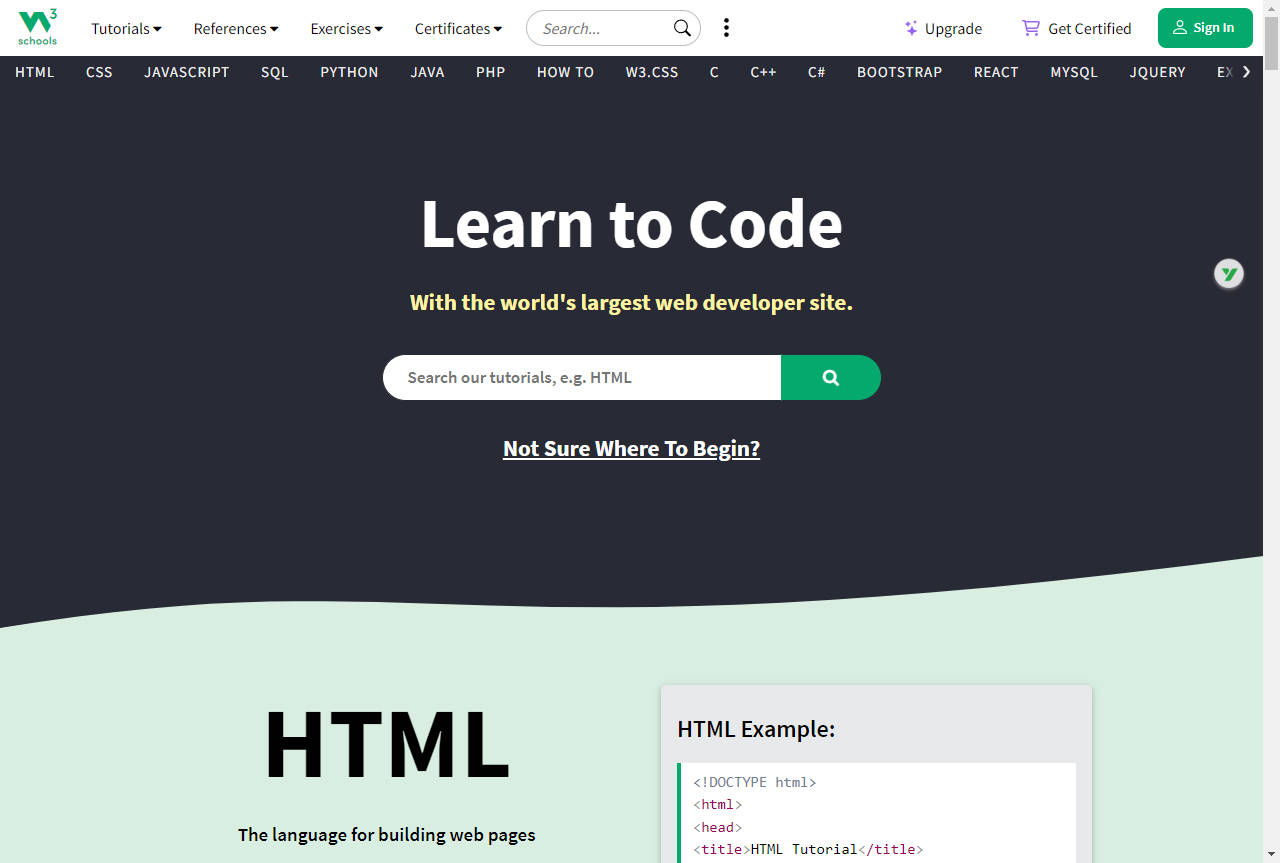
Task: Open the Tutorials dropdown
Action: tap(125, 28)
